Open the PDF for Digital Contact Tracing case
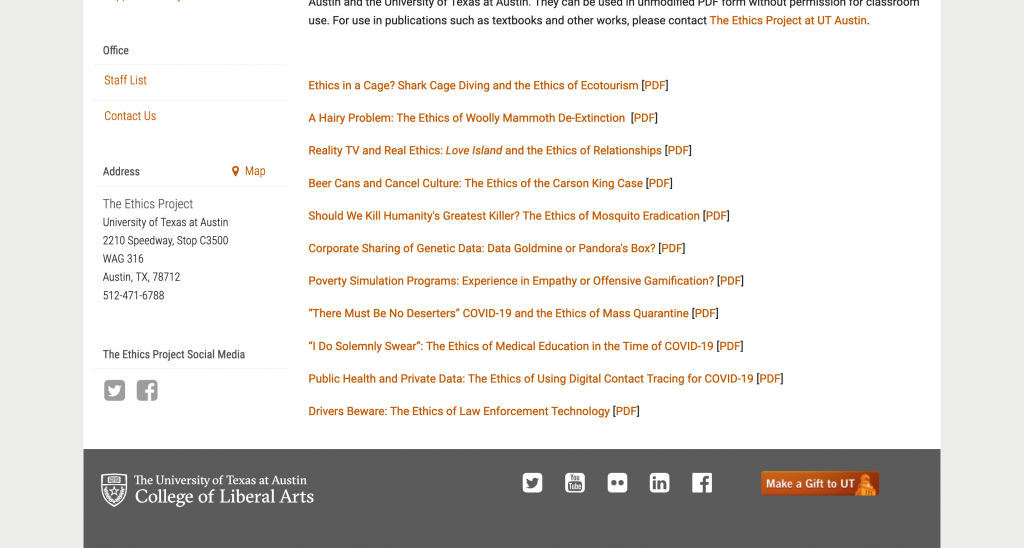Image resolution: width=1024 pixels, height=548 pixels. click(770, 379)
